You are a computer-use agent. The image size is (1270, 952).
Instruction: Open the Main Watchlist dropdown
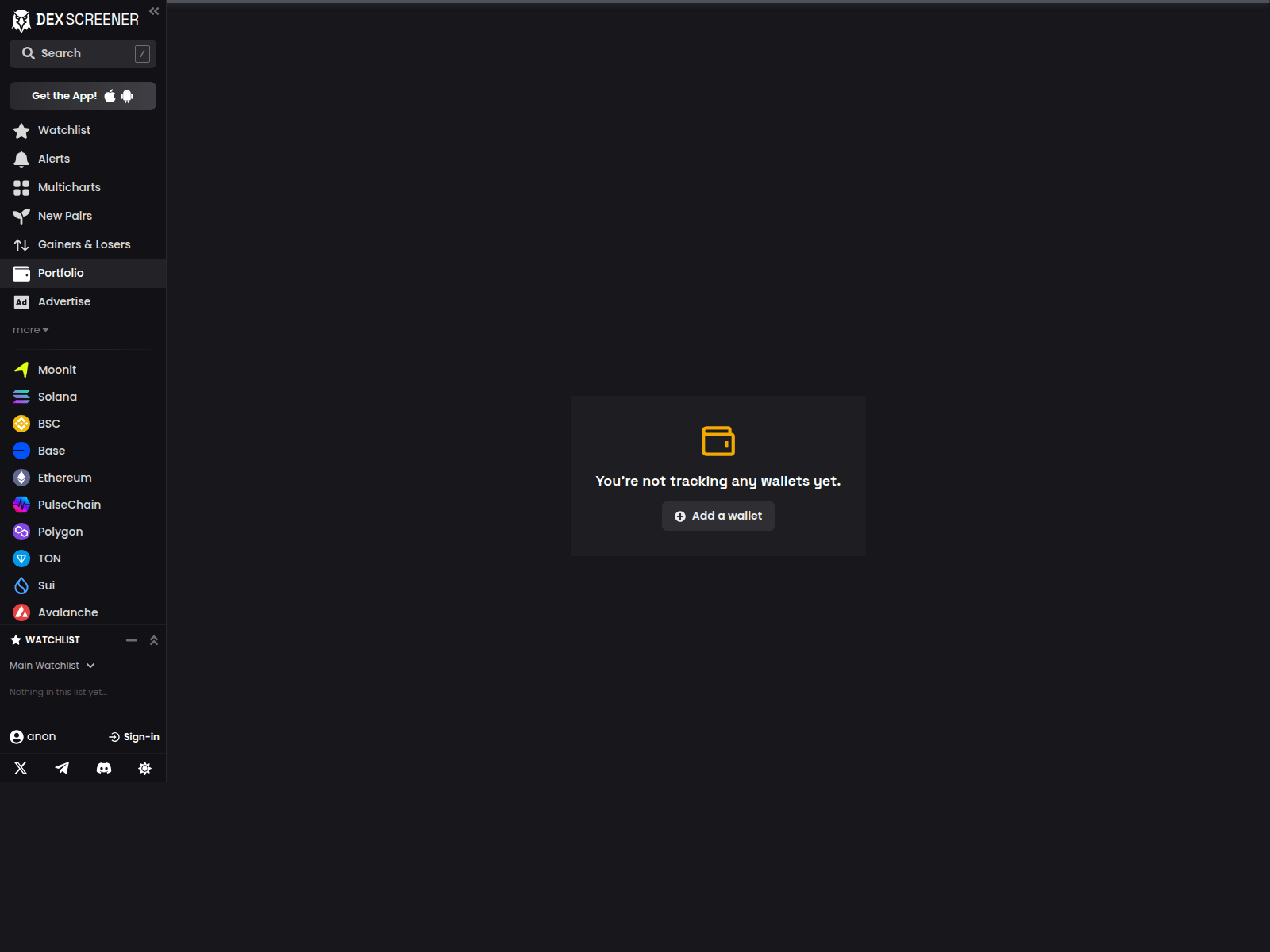pyautogui.click(x=52, y=665)
